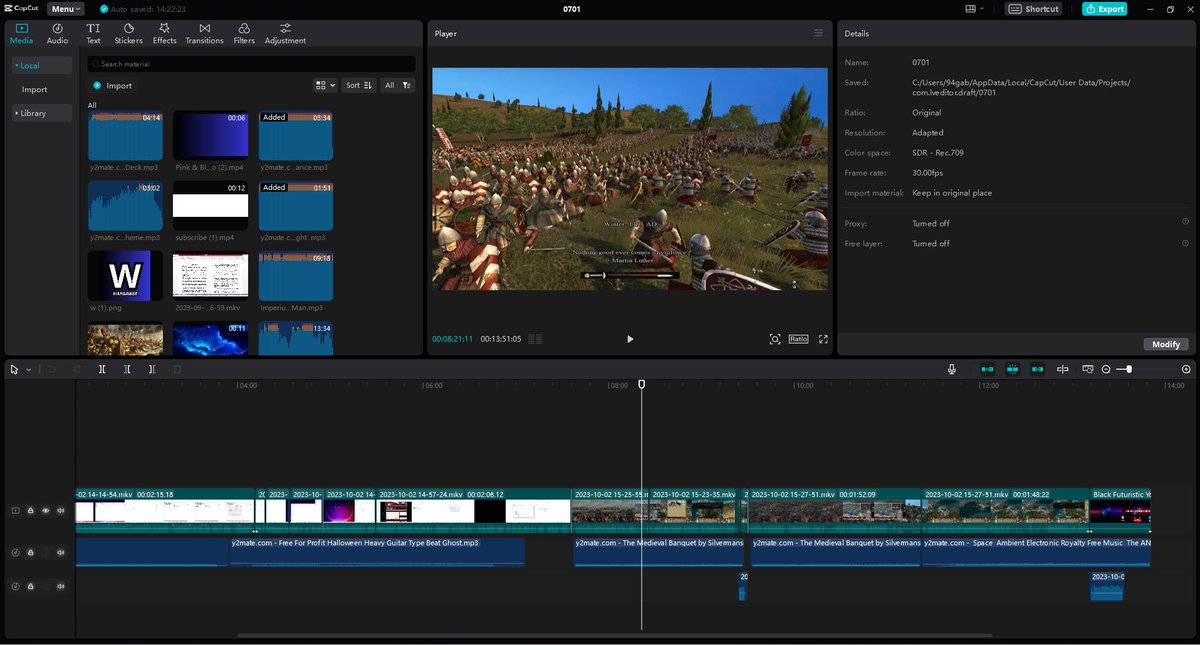Lock the main video track
The height and width of the screenshot is (645, 1200).
pos(31,510)
